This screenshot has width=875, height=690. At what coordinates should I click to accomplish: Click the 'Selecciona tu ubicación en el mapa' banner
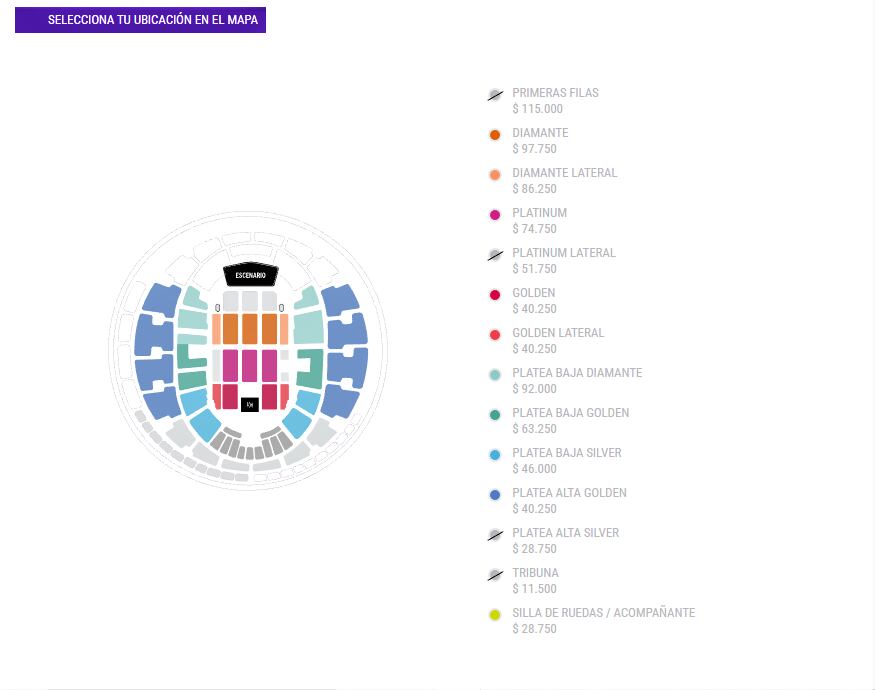(x=140, y=20)
